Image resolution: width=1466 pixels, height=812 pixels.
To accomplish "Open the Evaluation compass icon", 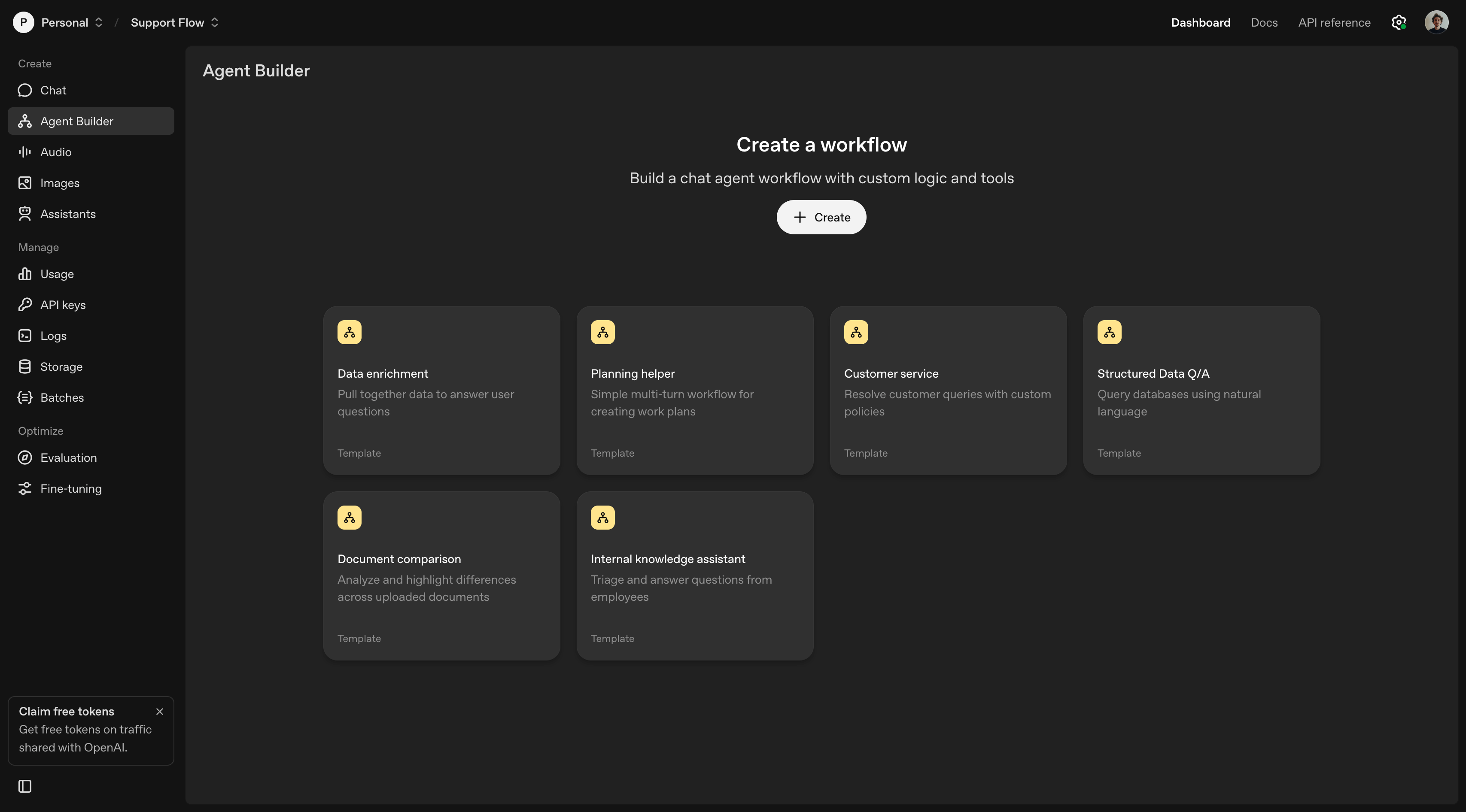I will click(24, 458).
